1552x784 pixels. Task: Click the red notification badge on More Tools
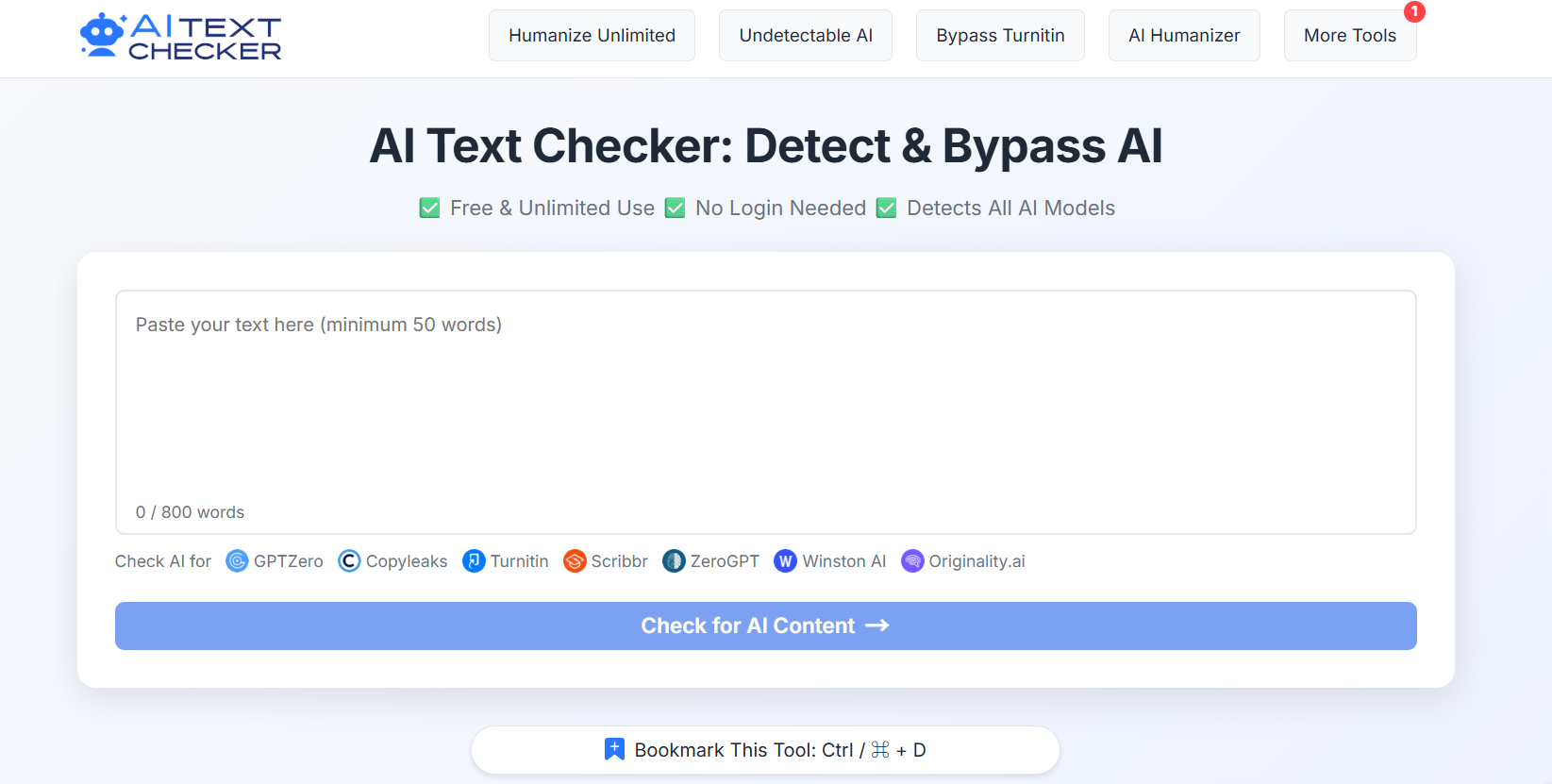pos(1414,12)
